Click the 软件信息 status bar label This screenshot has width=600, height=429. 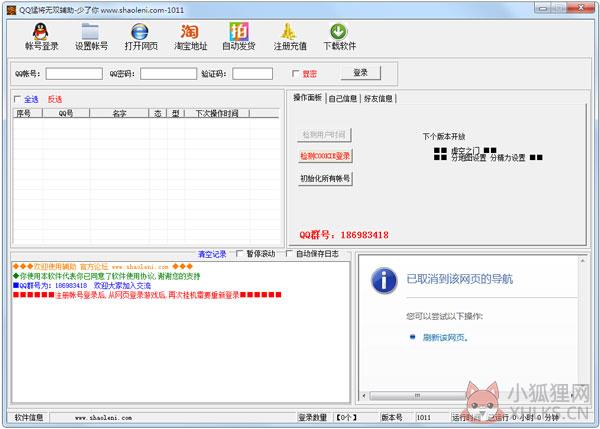click(29, 418)
